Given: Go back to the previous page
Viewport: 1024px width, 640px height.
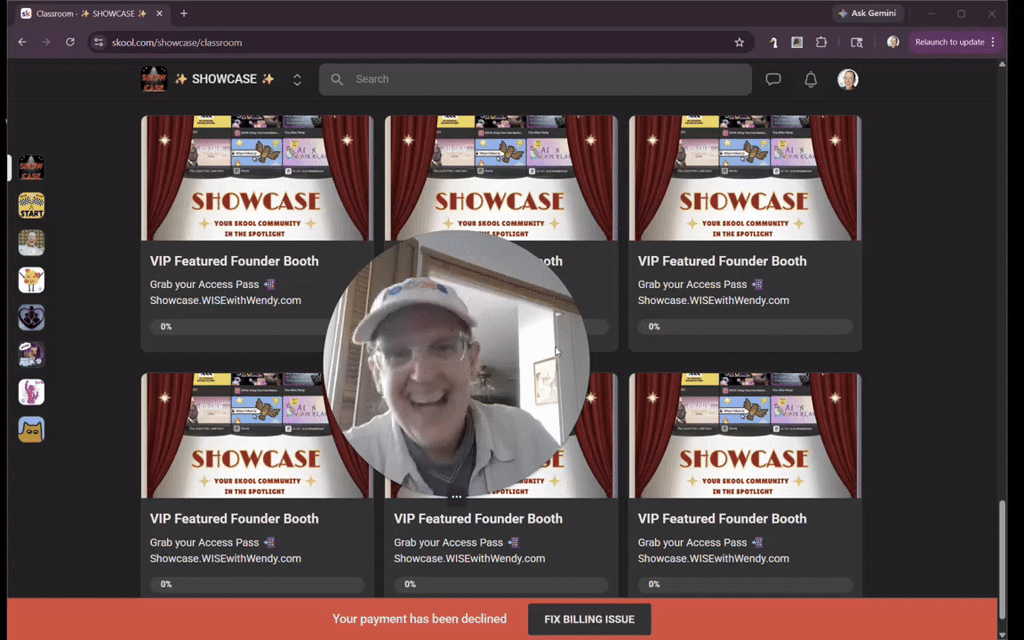Looking at the screenshot, I should coord(22,42).
